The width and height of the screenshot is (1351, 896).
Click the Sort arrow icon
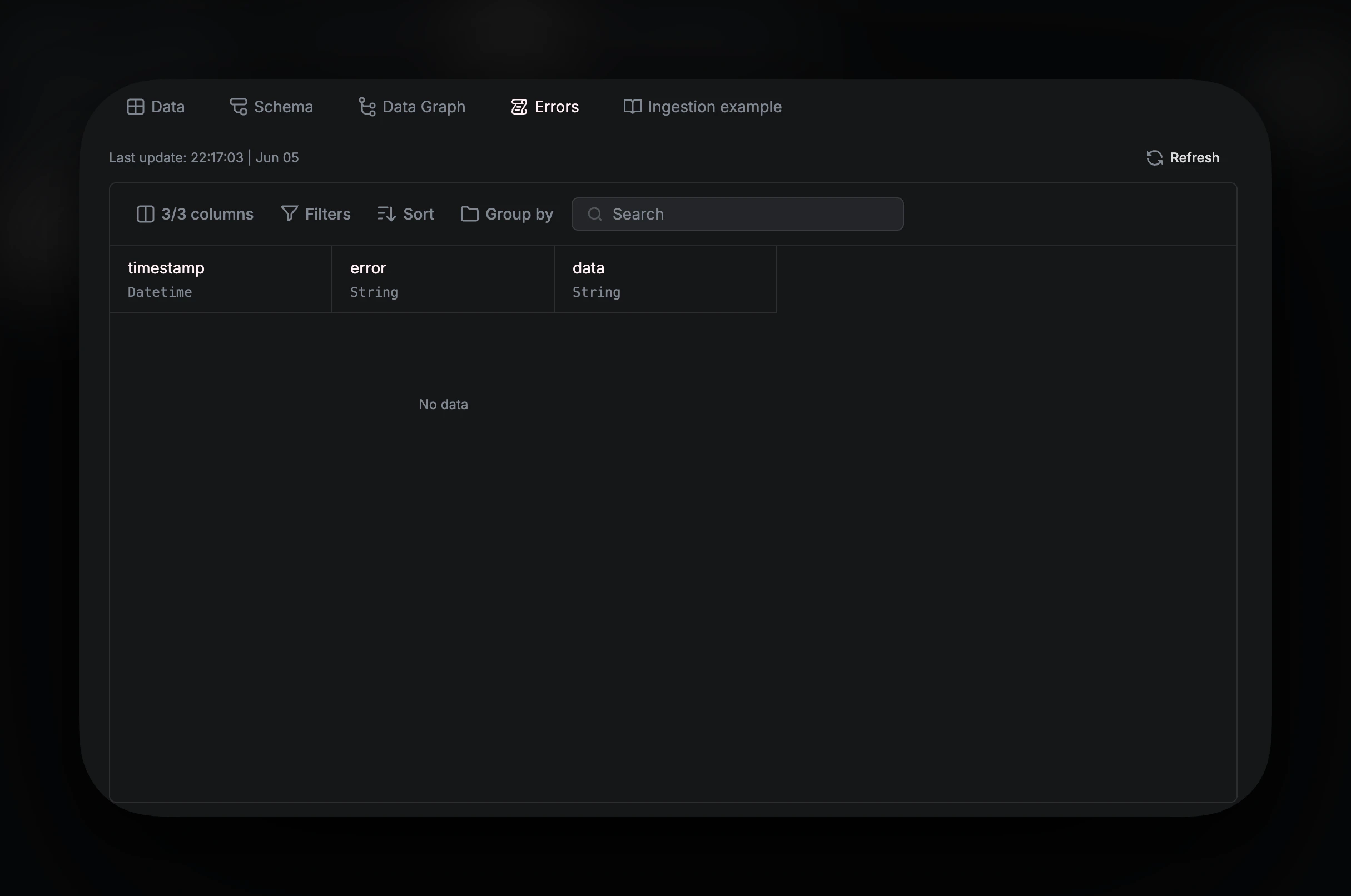386,215
